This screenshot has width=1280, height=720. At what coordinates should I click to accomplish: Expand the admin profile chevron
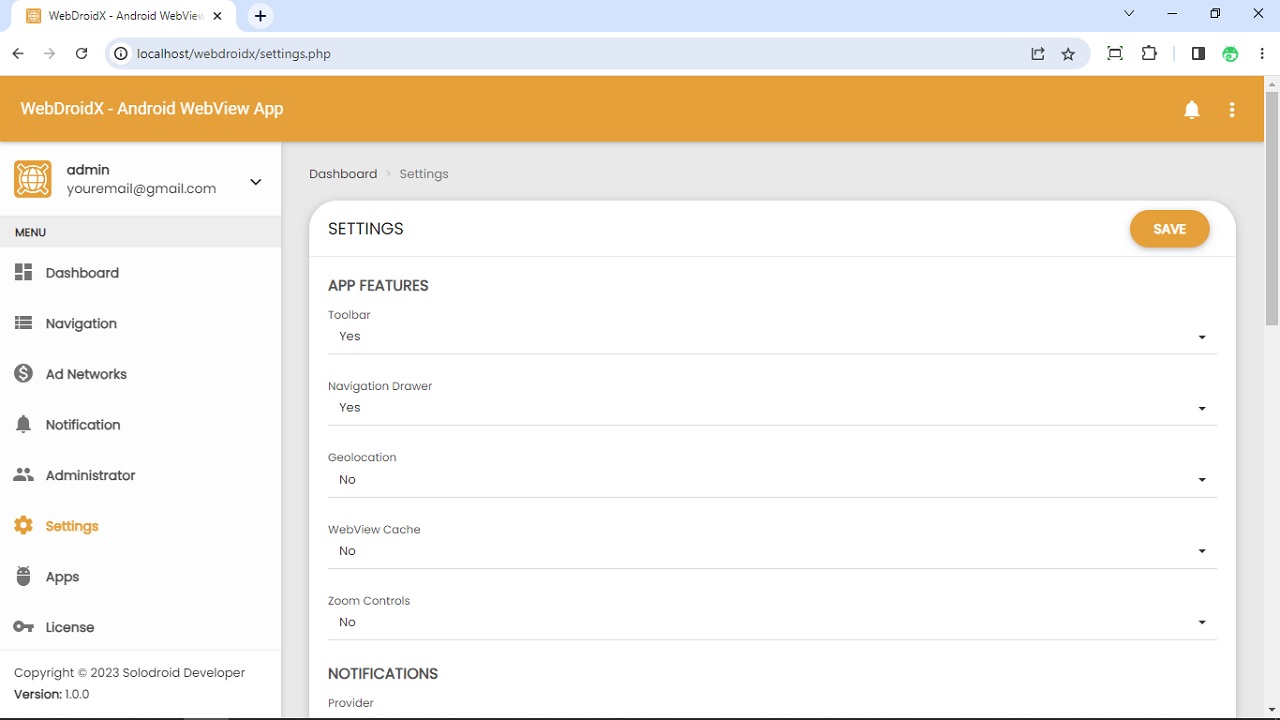tap(255, 181)
